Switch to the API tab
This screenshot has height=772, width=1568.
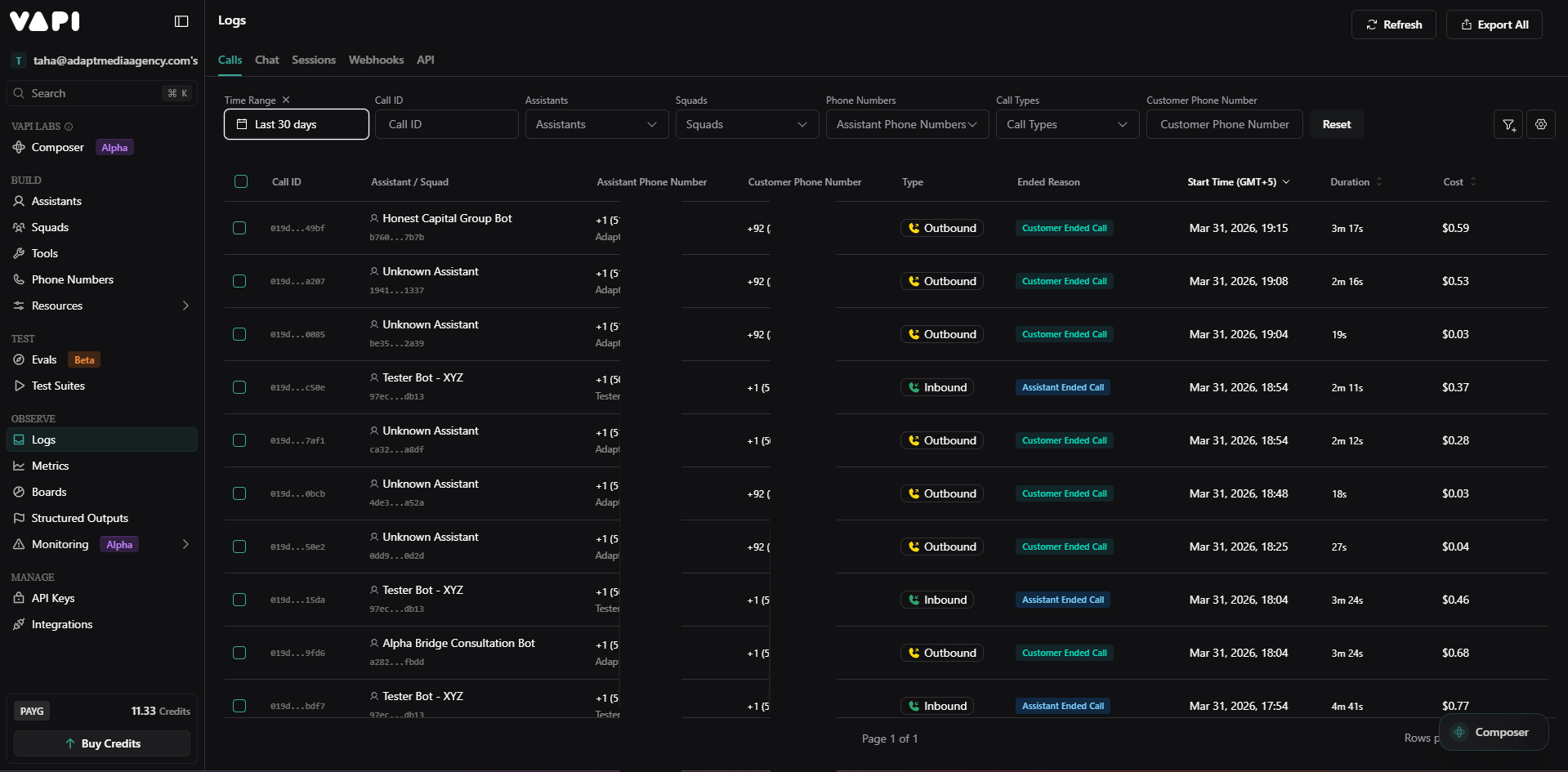pos(426,60)
